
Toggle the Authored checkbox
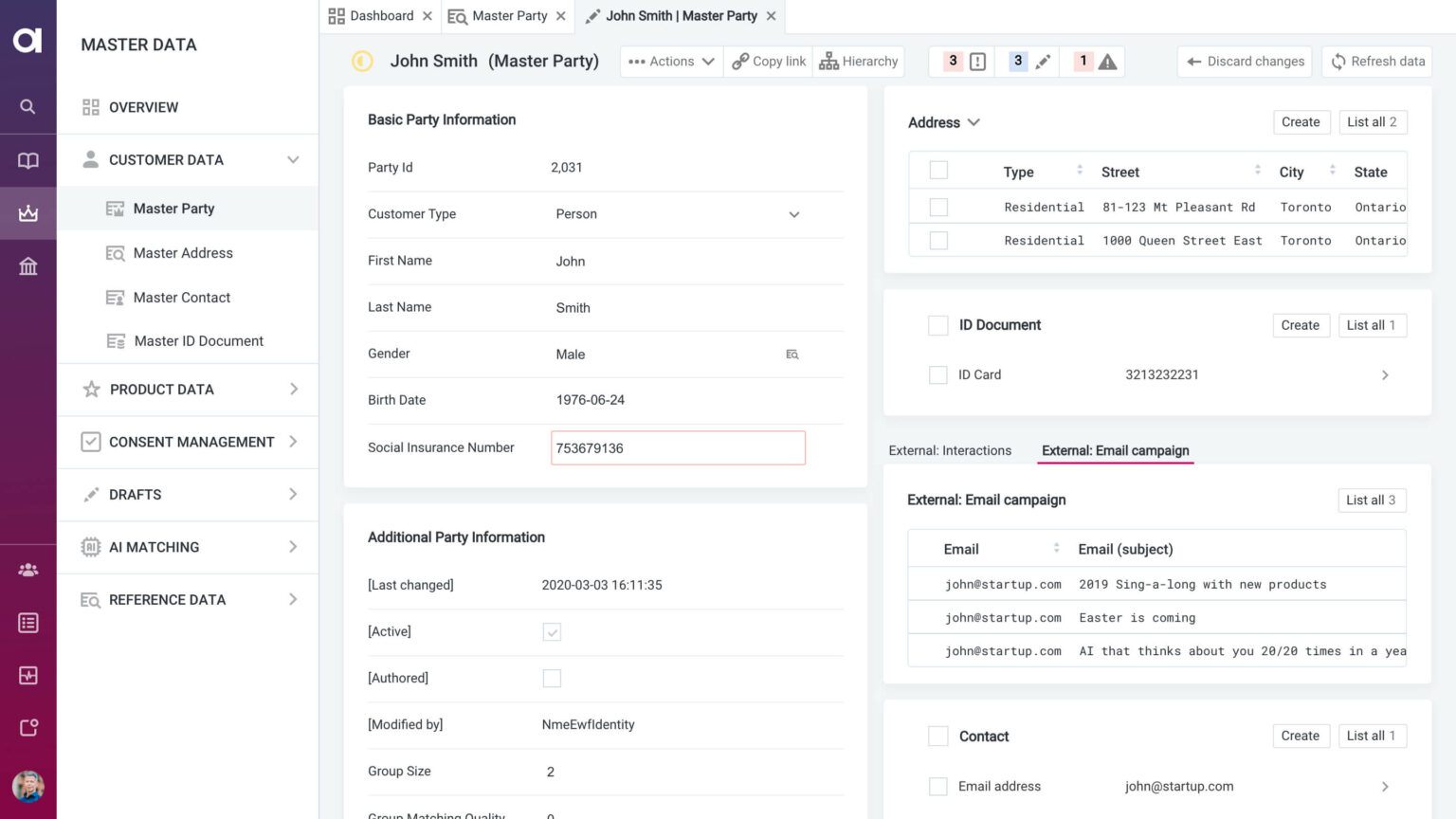coord(552,678)
